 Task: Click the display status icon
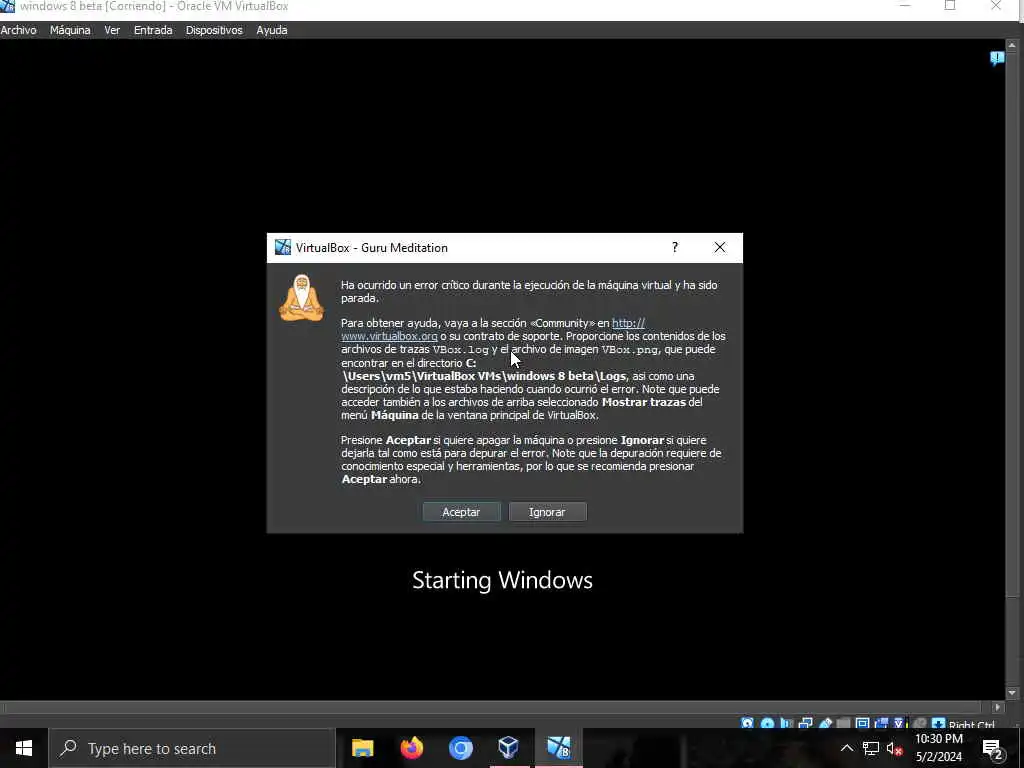click(862, 724)
